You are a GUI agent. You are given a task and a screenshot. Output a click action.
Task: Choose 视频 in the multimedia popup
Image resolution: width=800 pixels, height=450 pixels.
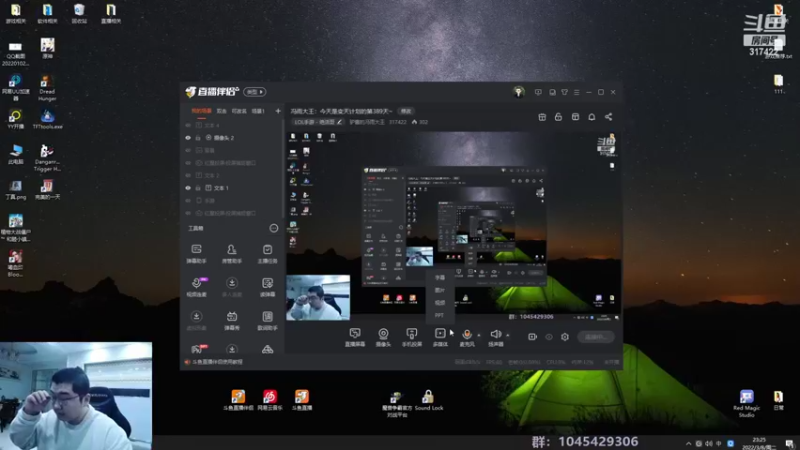[440, 303]
